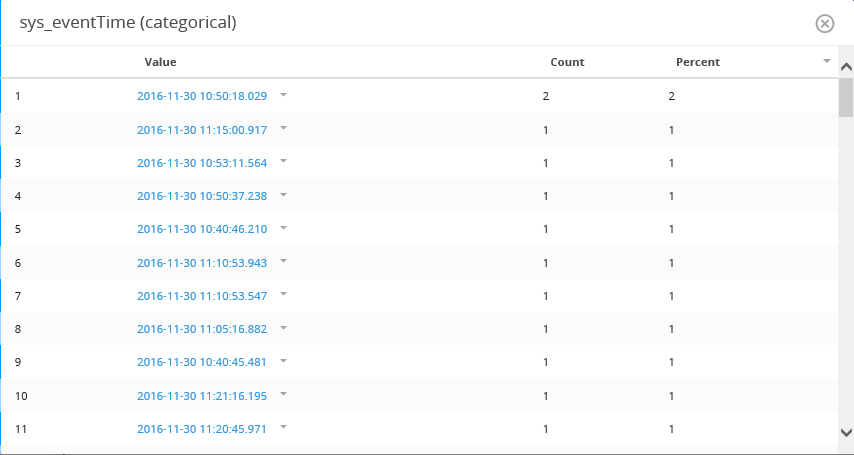This screenshot has width=854, height=455.
Task: Open link 2016-11-30 10:40:45.481
Action: click(x=202, y=362)
